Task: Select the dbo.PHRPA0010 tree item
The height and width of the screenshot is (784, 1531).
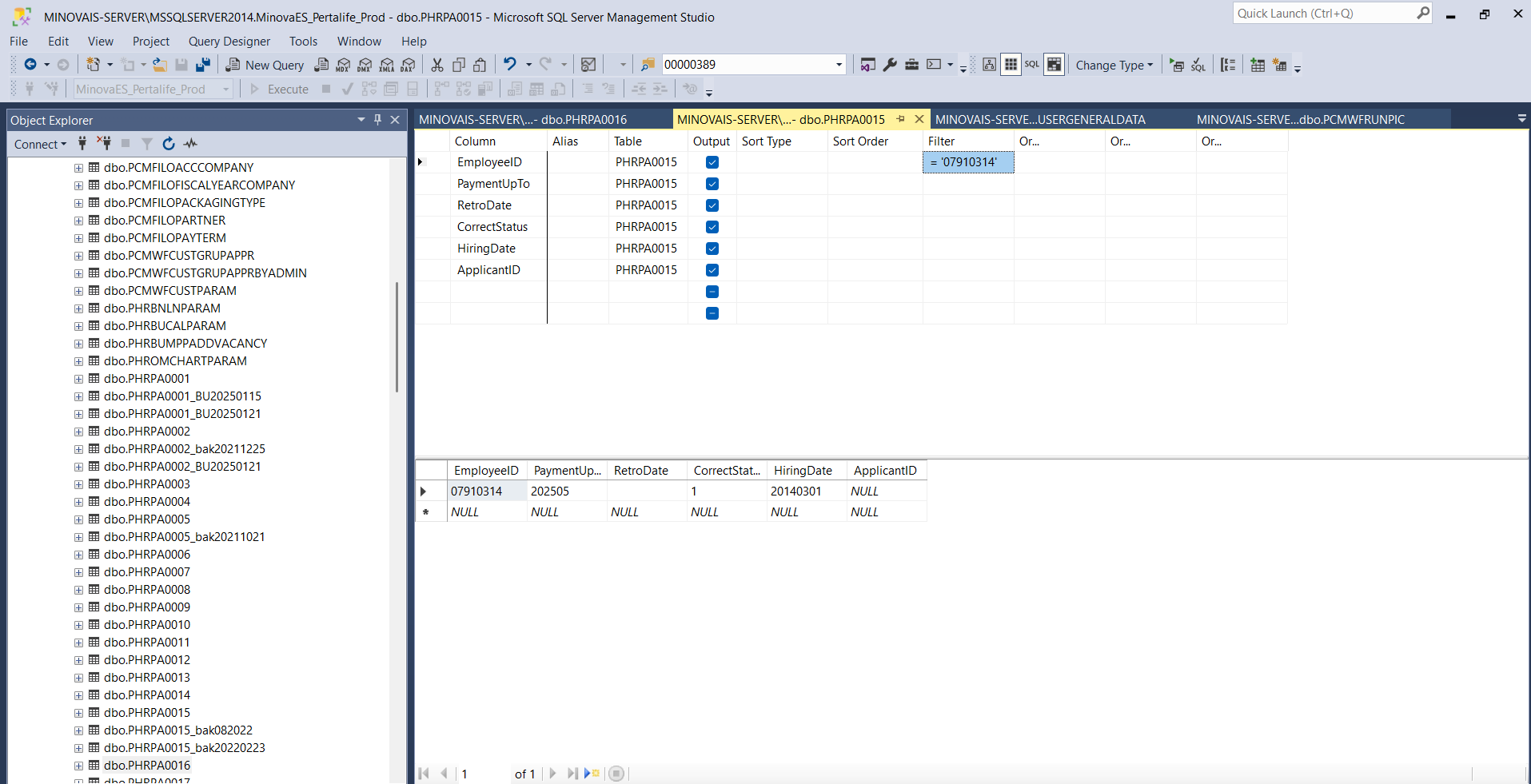Action: (147, 625)
